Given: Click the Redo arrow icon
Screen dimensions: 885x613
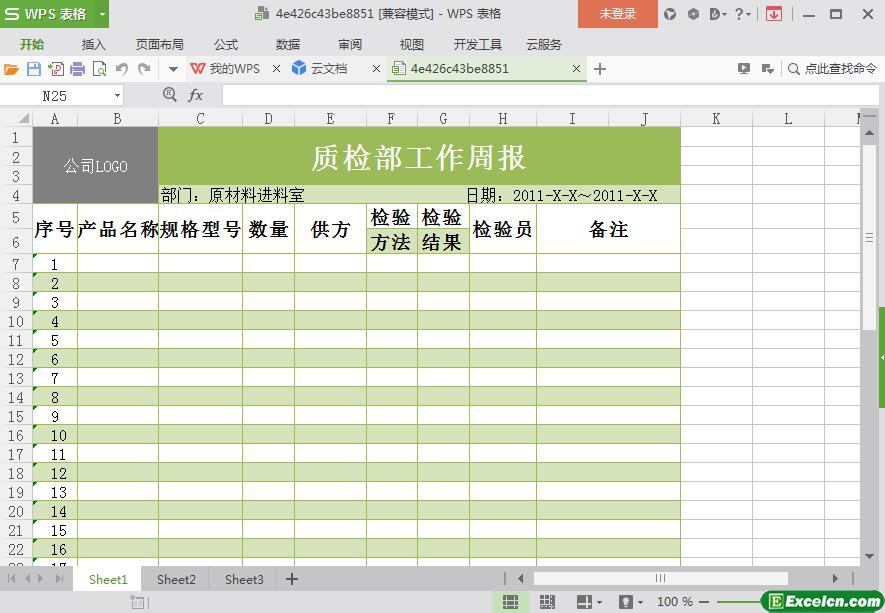Looking at the screenshot, I should coord(144,69).
